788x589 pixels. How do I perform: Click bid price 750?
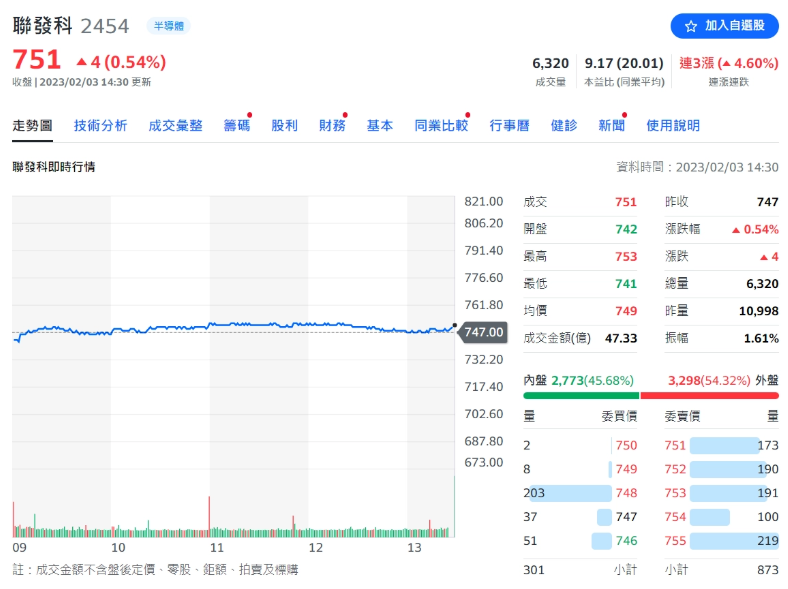click(626, 445)
